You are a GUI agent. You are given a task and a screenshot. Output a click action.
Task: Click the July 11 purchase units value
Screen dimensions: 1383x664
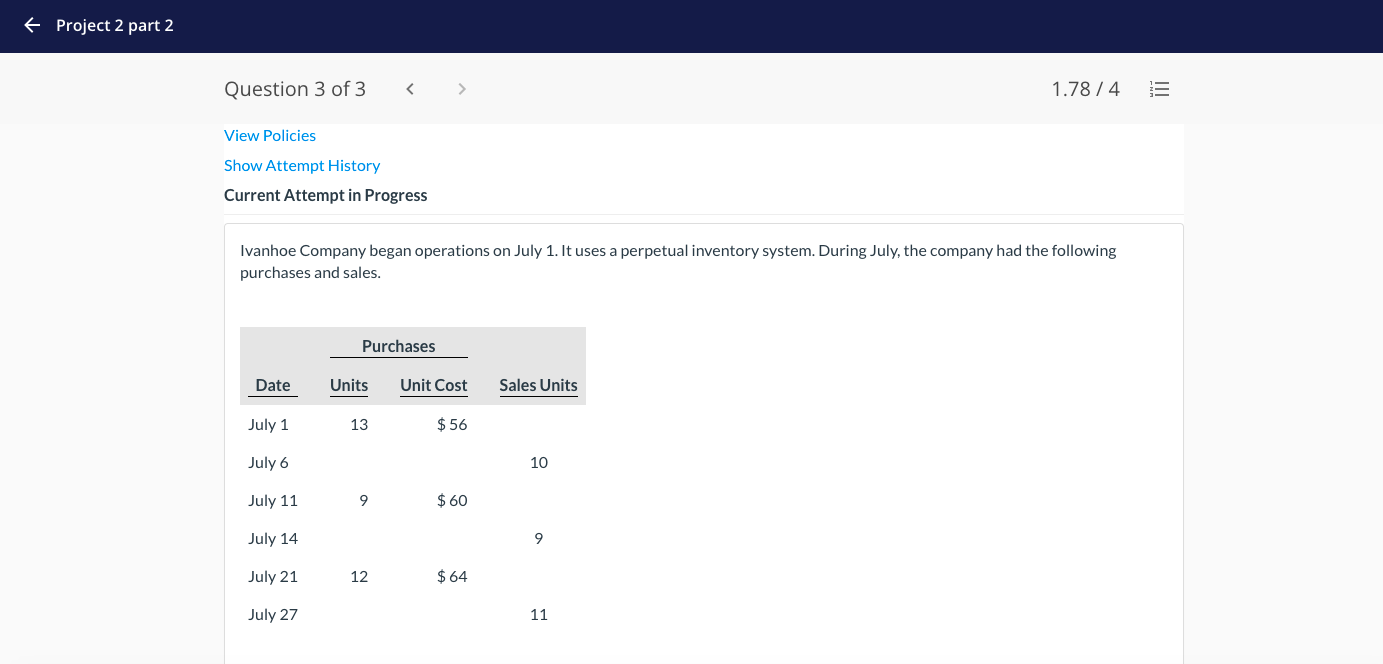pos(363,500)
